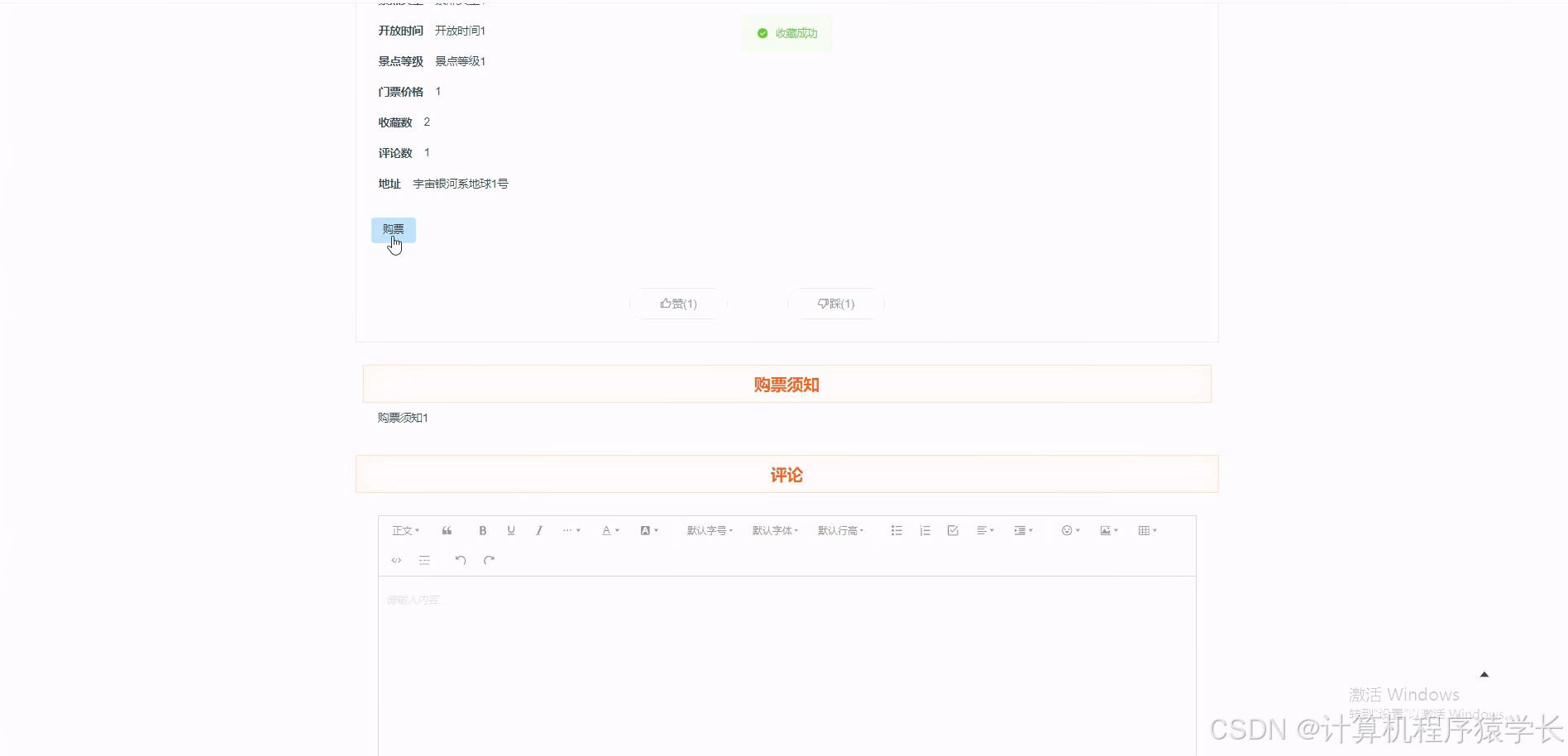This screenshot has height=756, width=1568.
Task: Open the 默认字体 font family dropdown
Action: coord(774,530)
